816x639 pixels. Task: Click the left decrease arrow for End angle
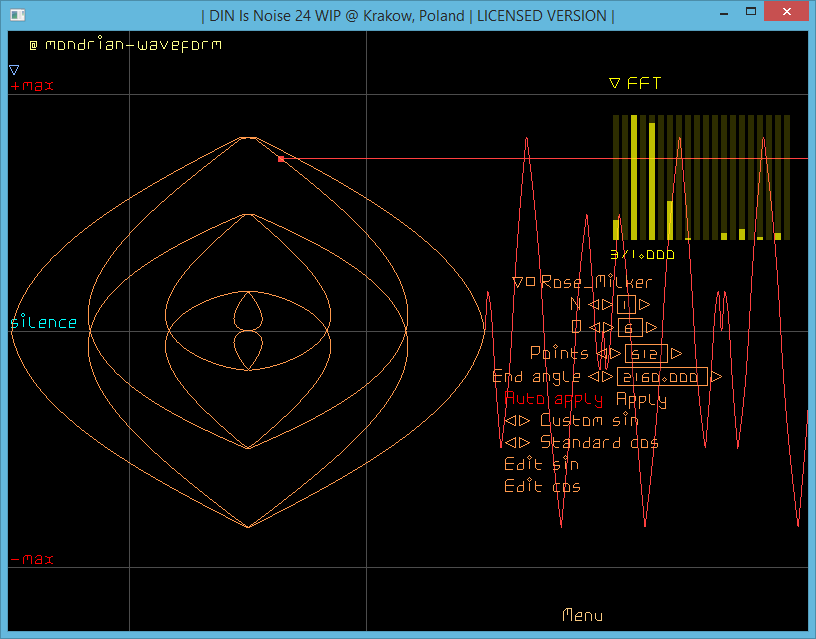coord(593,377)
